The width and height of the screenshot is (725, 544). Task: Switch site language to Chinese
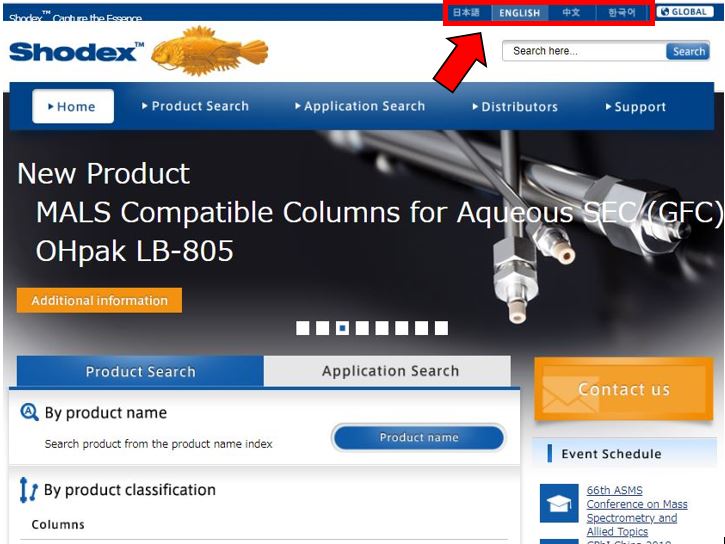[571, 12]
